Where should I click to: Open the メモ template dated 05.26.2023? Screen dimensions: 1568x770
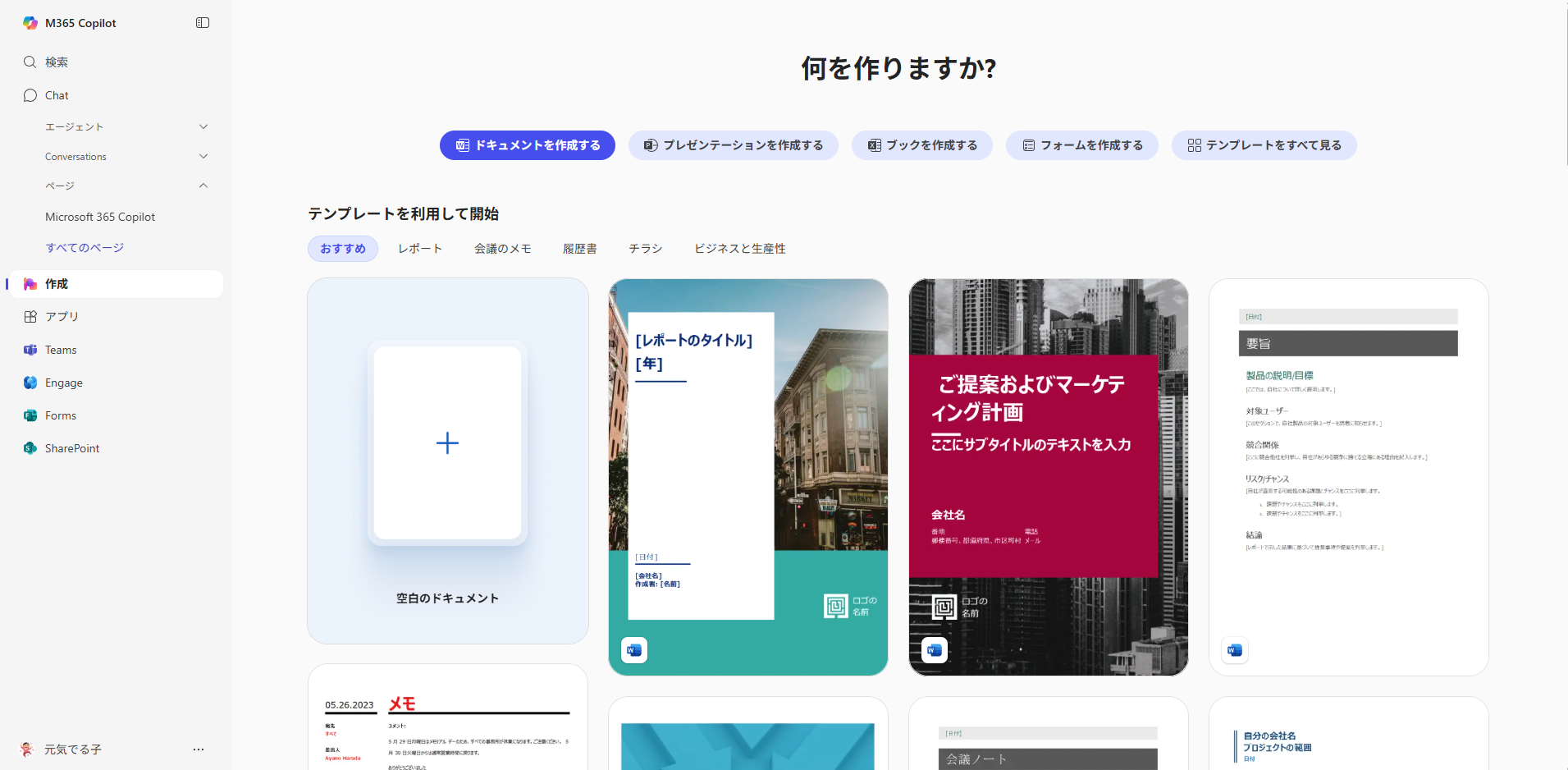[448, 717]
